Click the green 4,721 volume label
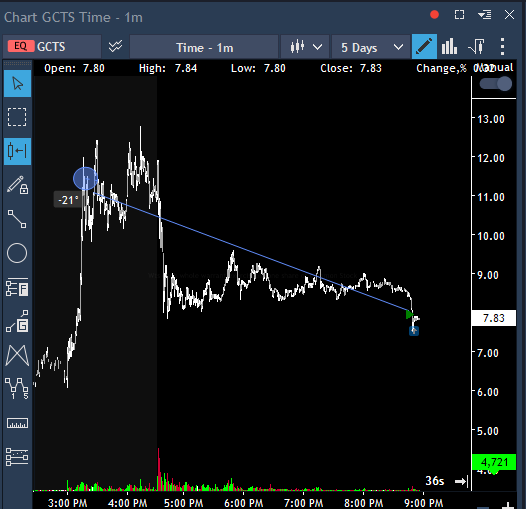Image resolution: width=526 pixels, height=509 pixels. [x=494, y=462]
